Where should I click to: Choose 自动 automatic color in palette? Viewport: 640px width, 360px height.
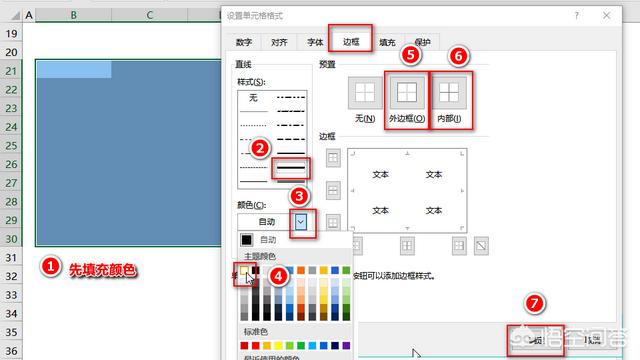295,240
